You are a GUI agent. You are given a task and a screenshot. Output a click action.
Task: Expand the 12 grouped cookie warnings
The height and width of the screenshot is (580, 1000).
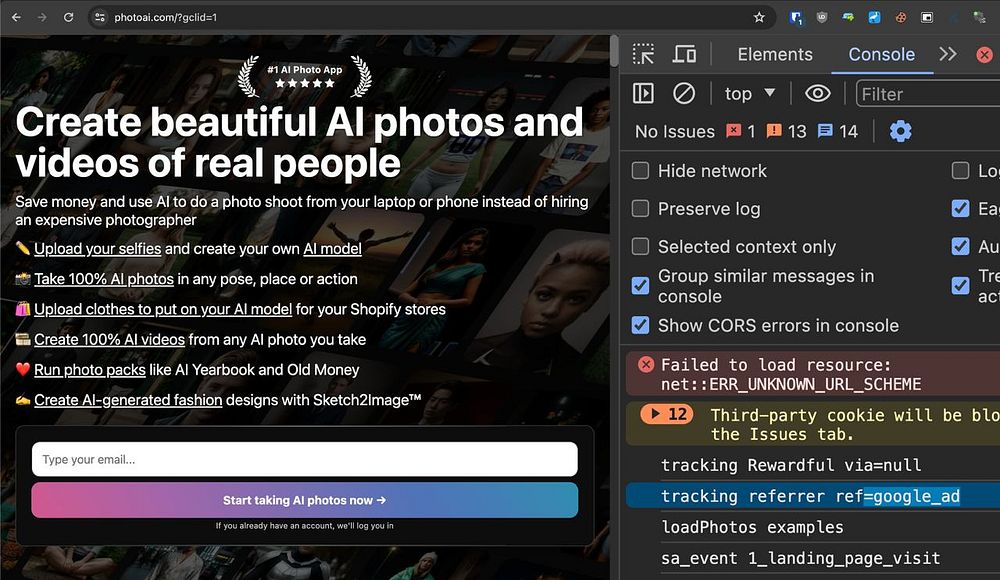pos(667,414)
